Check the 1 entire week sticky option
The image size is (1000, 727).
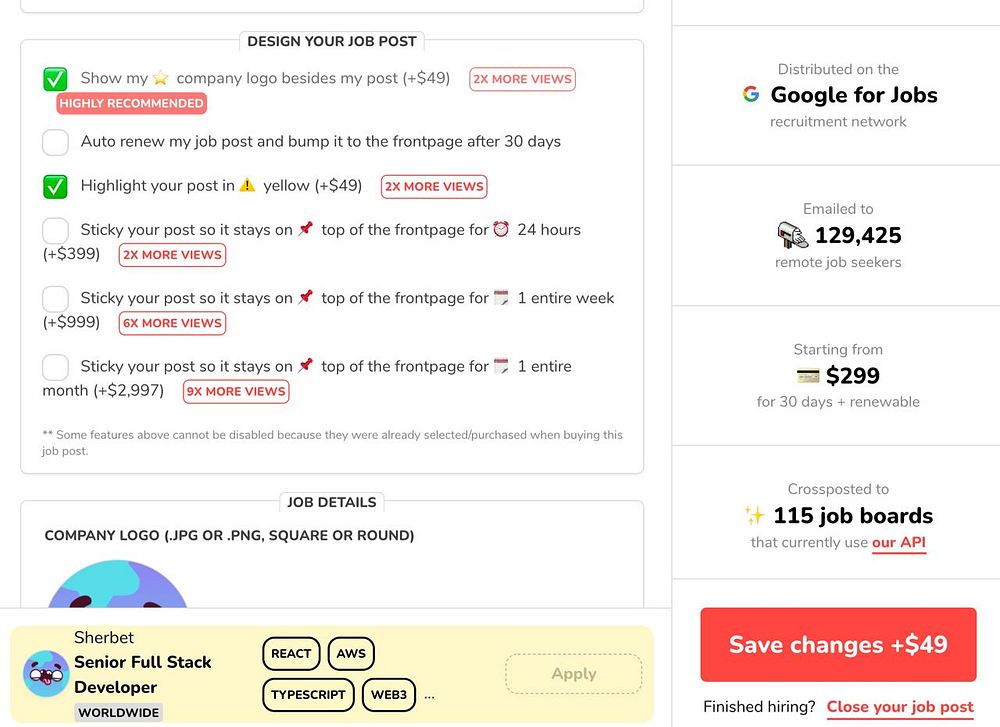56,298
